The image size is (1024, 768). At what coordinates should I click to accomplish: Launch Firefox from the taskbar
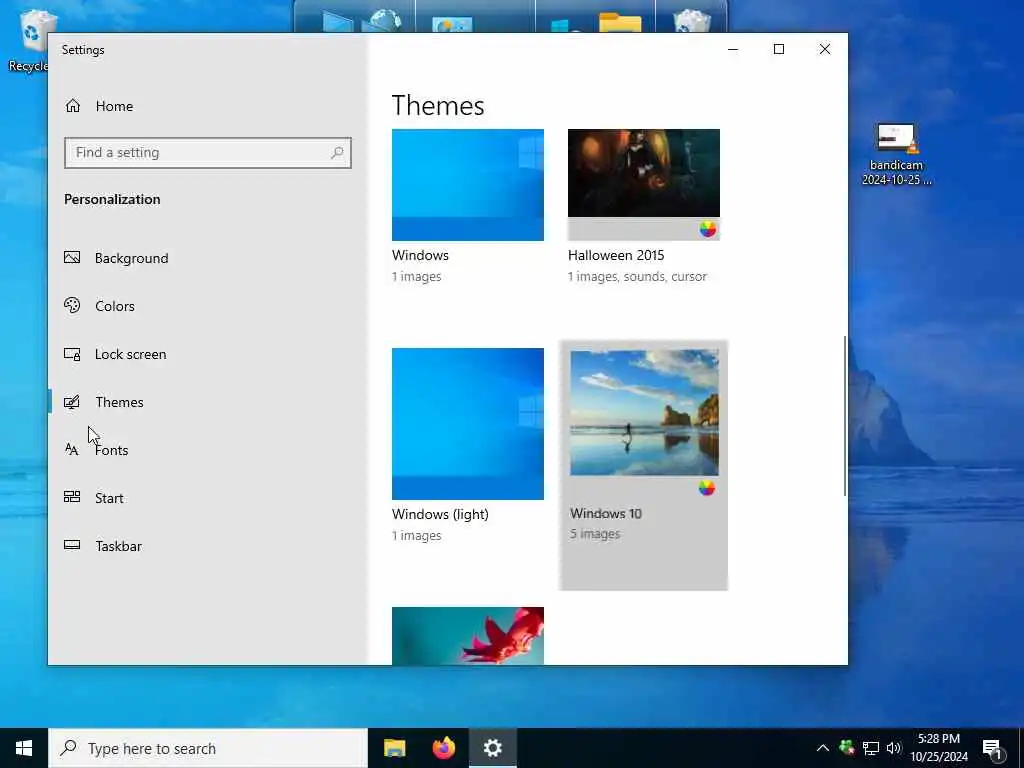click(x=444, y=748)
